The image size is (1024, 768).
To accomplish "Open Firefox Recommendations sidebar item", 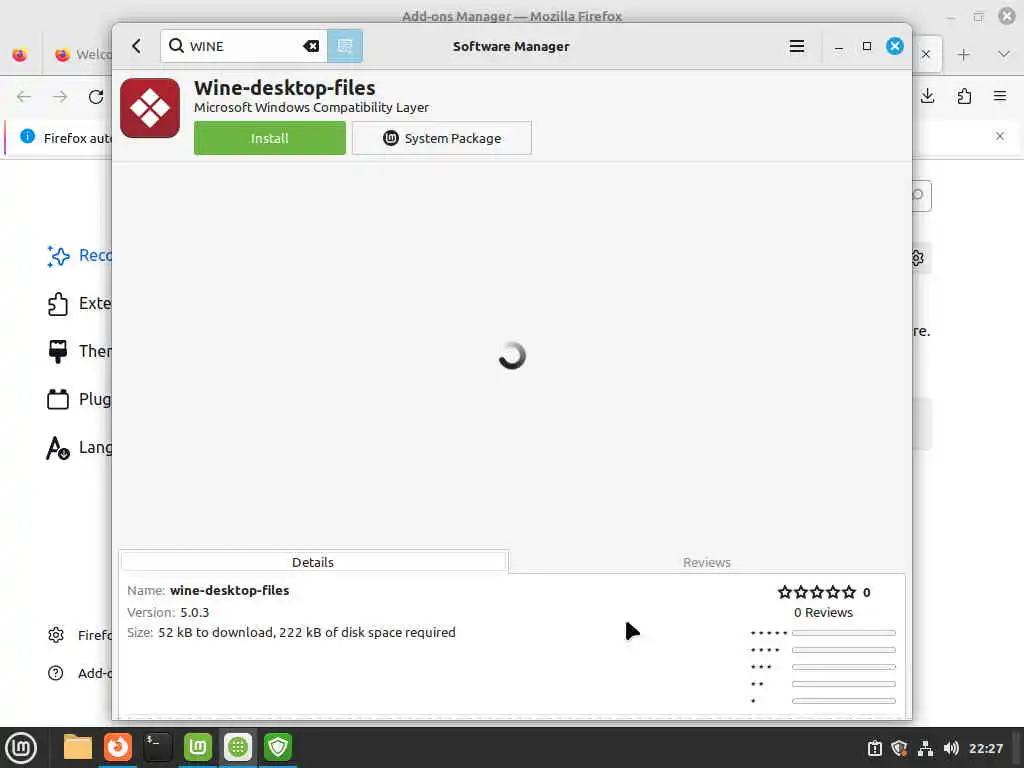I will 78,256.
